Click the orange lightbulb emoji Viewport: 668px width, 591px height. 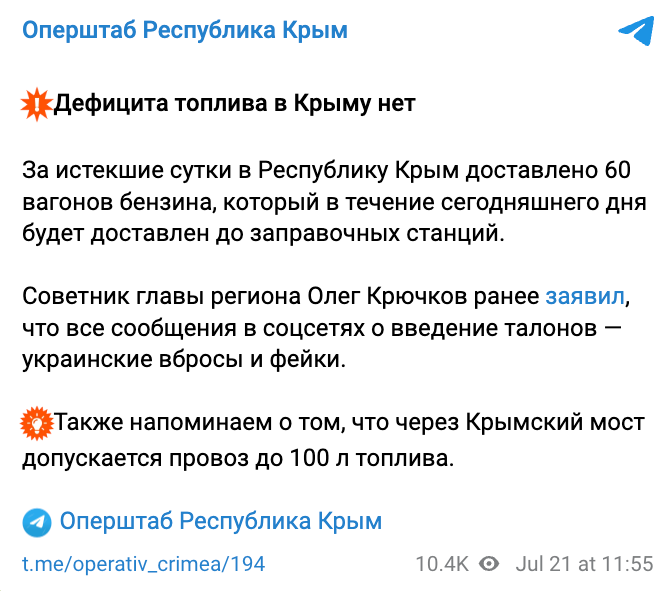37,423
